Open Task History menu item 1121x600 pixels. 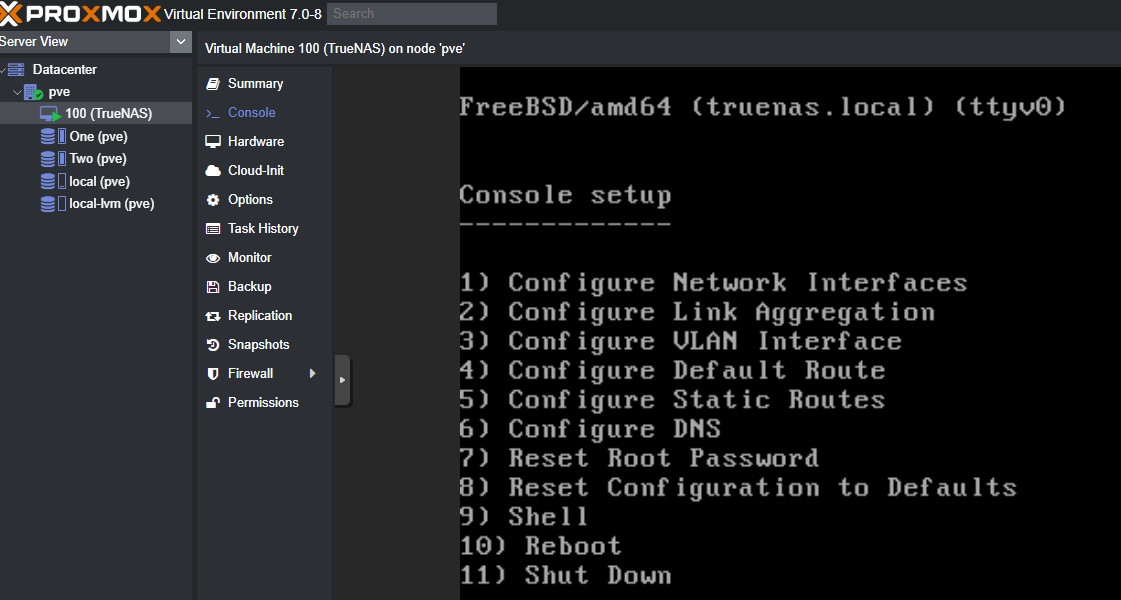click(263, 229)
